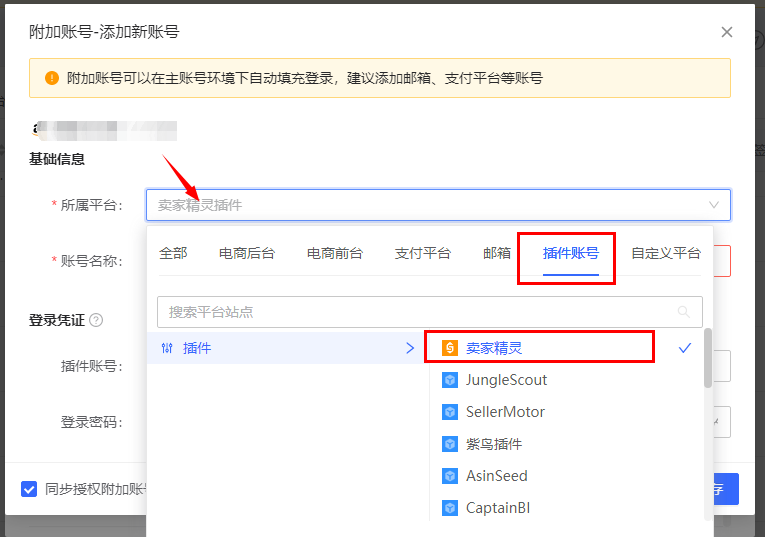Switch to the 邮箱 tab
The image size is (765, 537).
click(497, 253)
